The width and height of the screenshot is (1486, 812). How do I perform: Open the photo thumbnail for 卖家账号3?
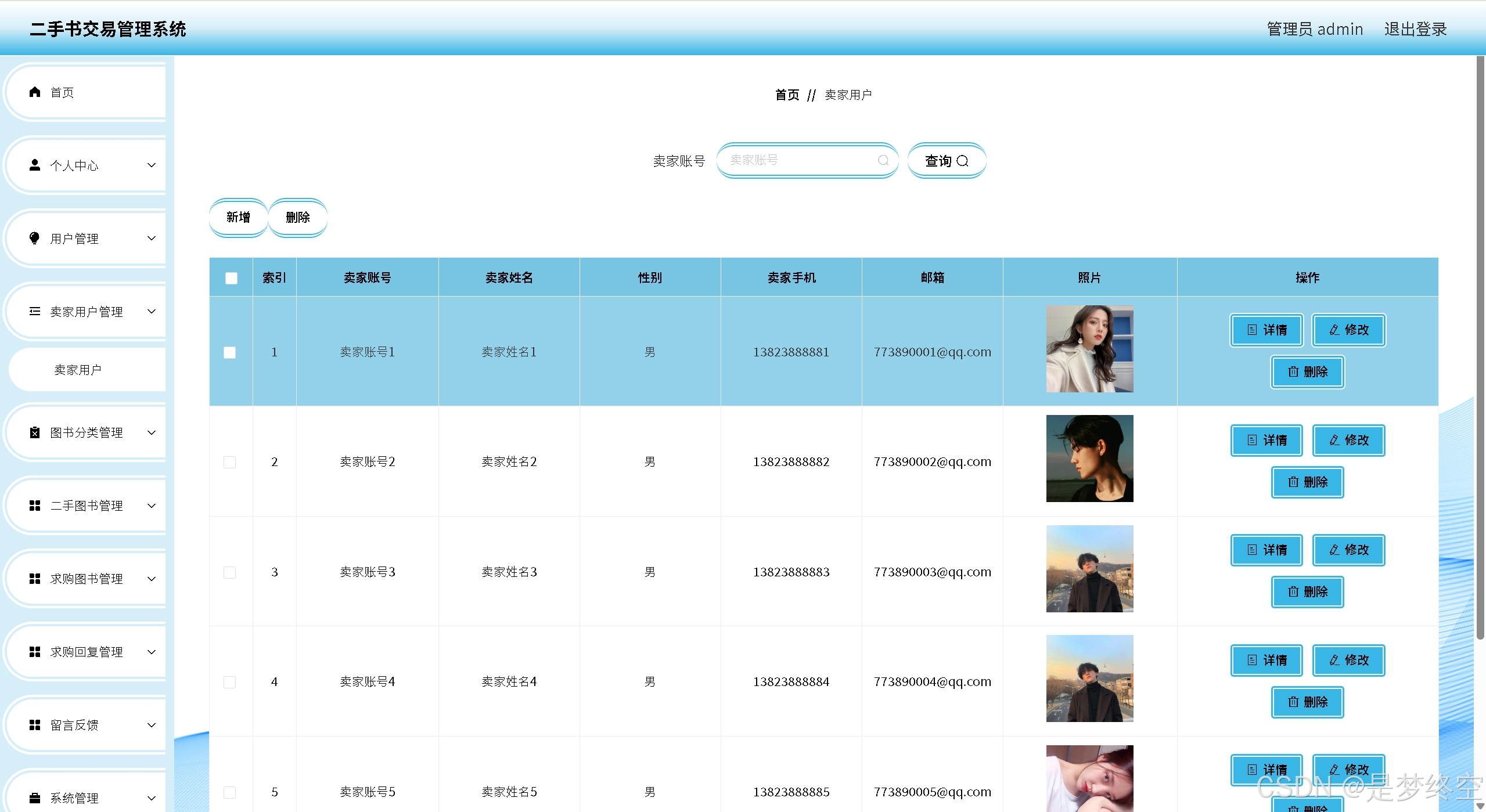(x=1089, y=569)
